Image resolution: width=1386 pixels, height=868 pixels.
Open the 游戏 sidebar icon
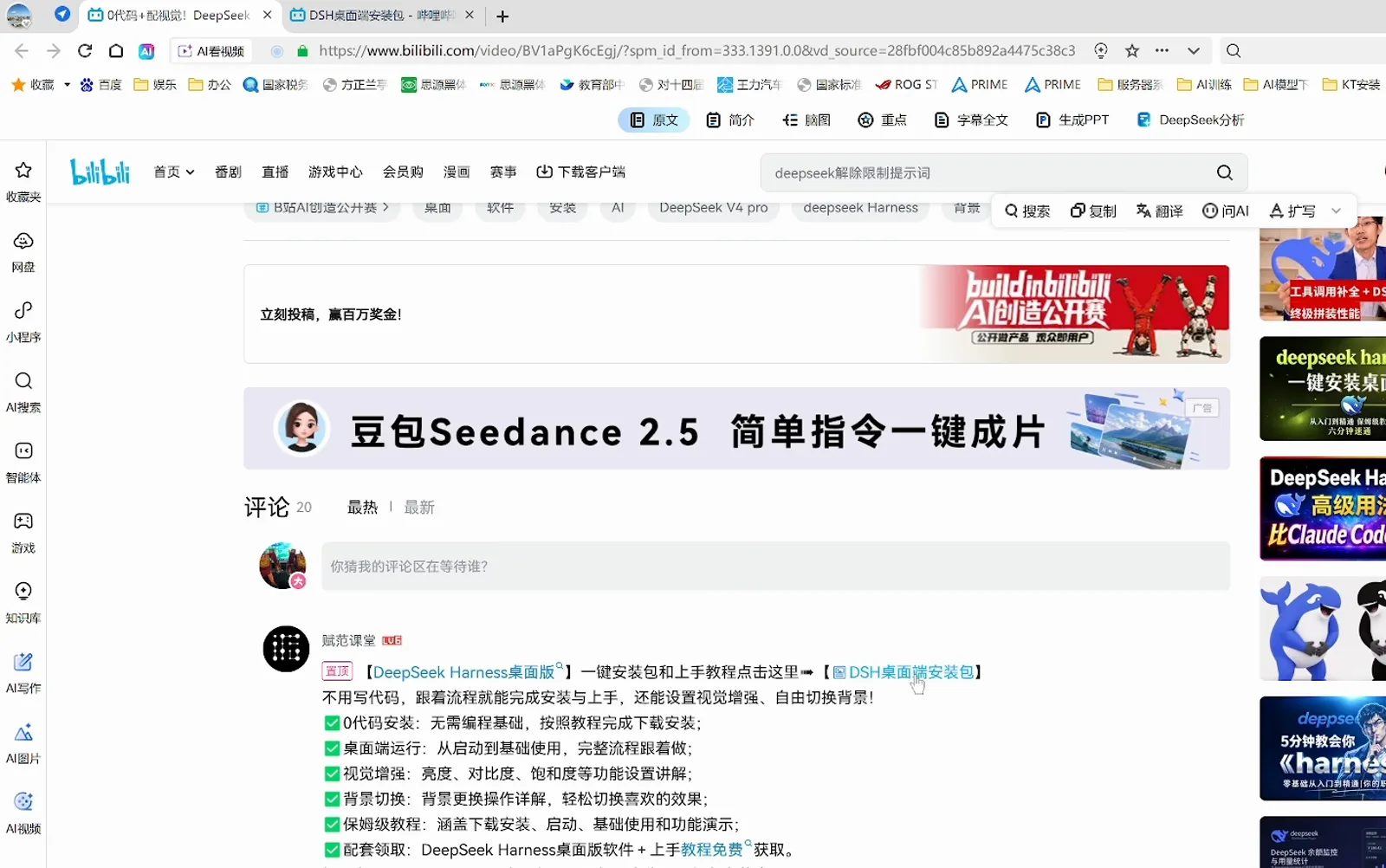pos(23,532)
